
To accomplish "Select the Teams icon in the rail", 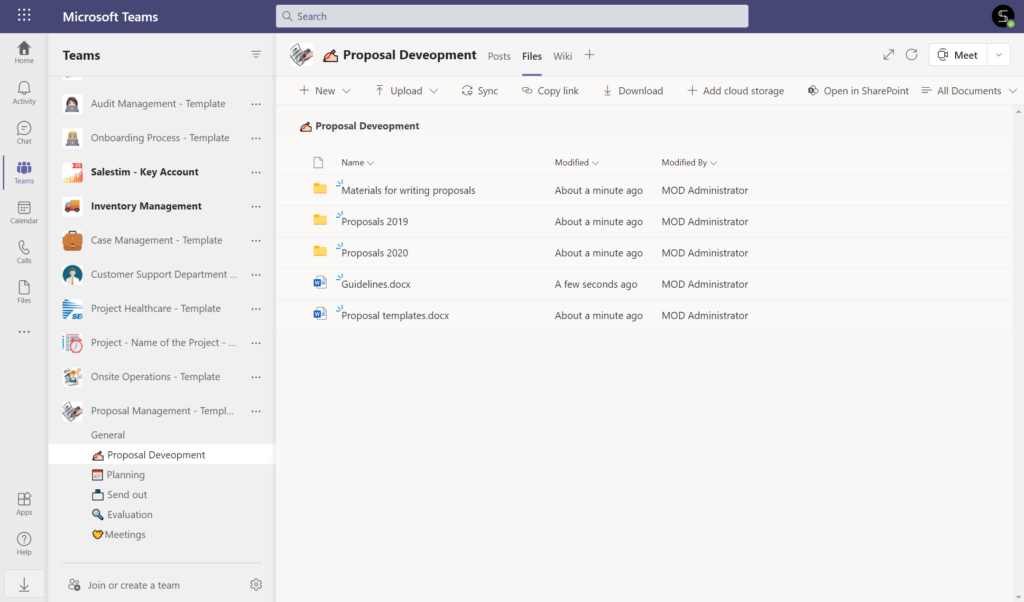I will click(24, 172).
